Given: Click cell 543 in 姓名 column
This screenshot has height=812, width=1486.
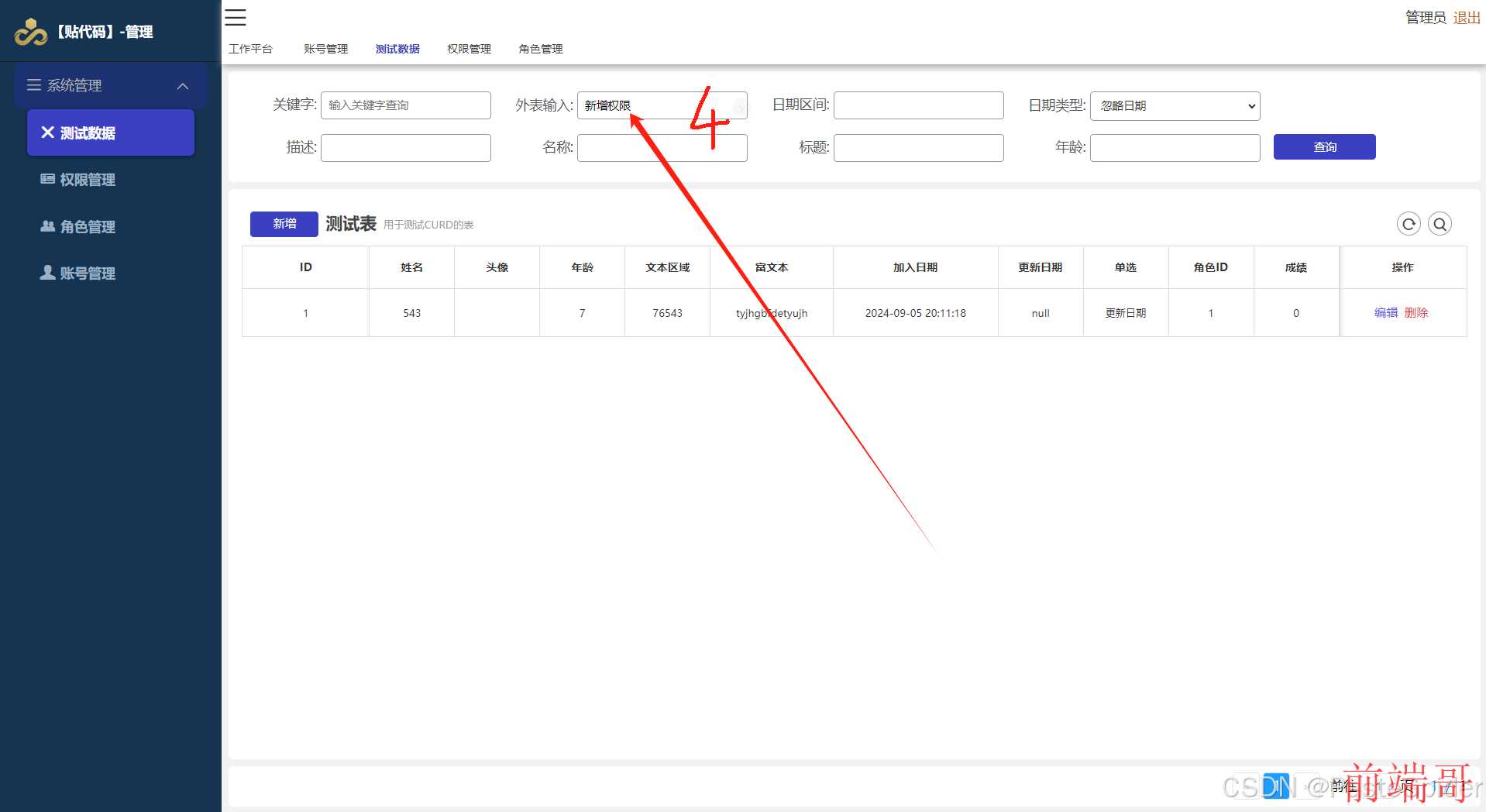Looking at the screenshot, I should coord(411,313).
